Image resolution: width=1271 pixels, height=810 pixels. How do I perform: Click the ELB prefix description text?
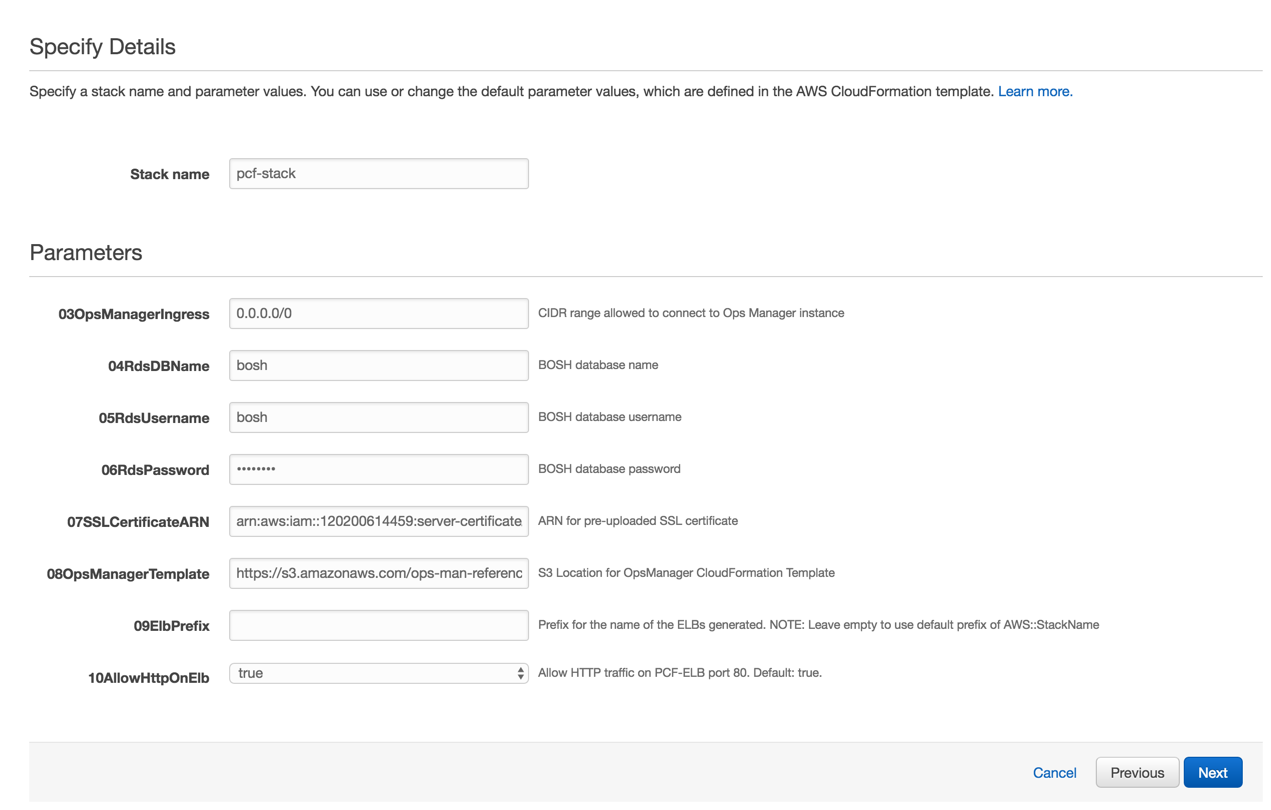click(x=818, y=625)
